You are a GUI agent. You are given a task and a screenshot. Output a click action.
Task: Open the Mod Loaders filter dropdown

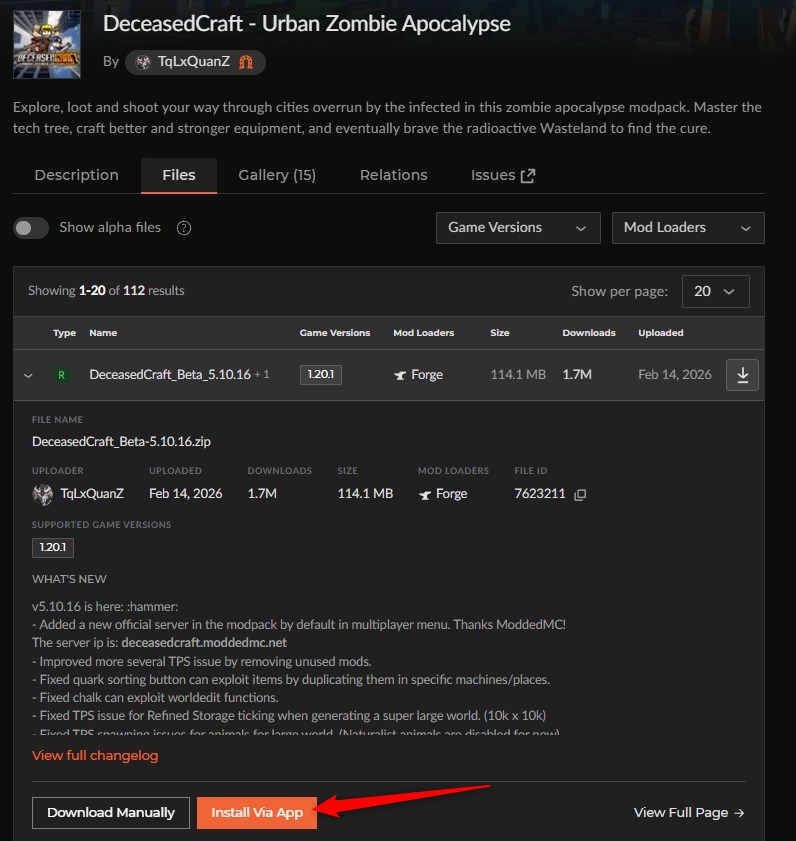[688, 228]
